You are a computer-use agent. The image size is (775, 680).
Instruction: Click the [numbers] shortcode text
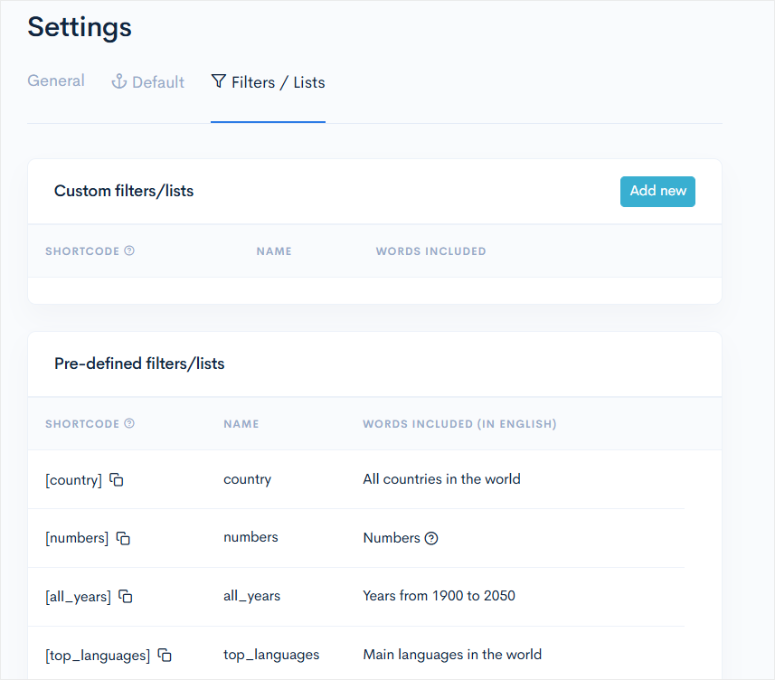click(77, 538)
